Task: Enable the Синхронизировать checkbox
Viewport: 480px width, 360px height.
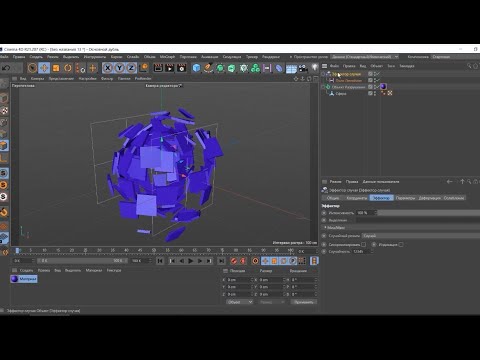Action: (364, 244)
